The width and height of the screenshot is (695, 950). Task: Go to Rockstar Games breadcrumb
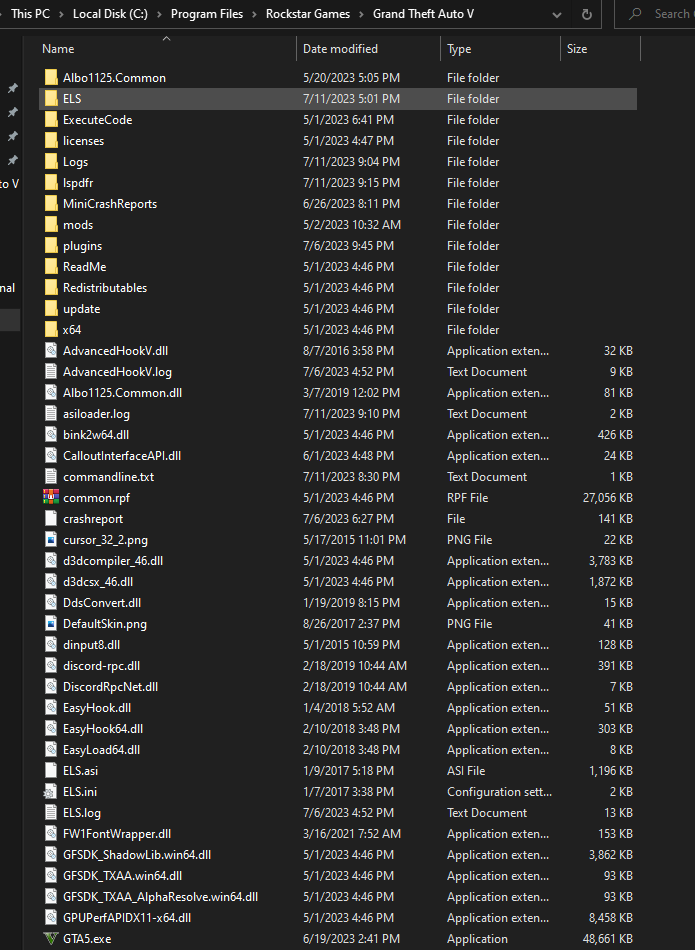(x=308, y=13)
